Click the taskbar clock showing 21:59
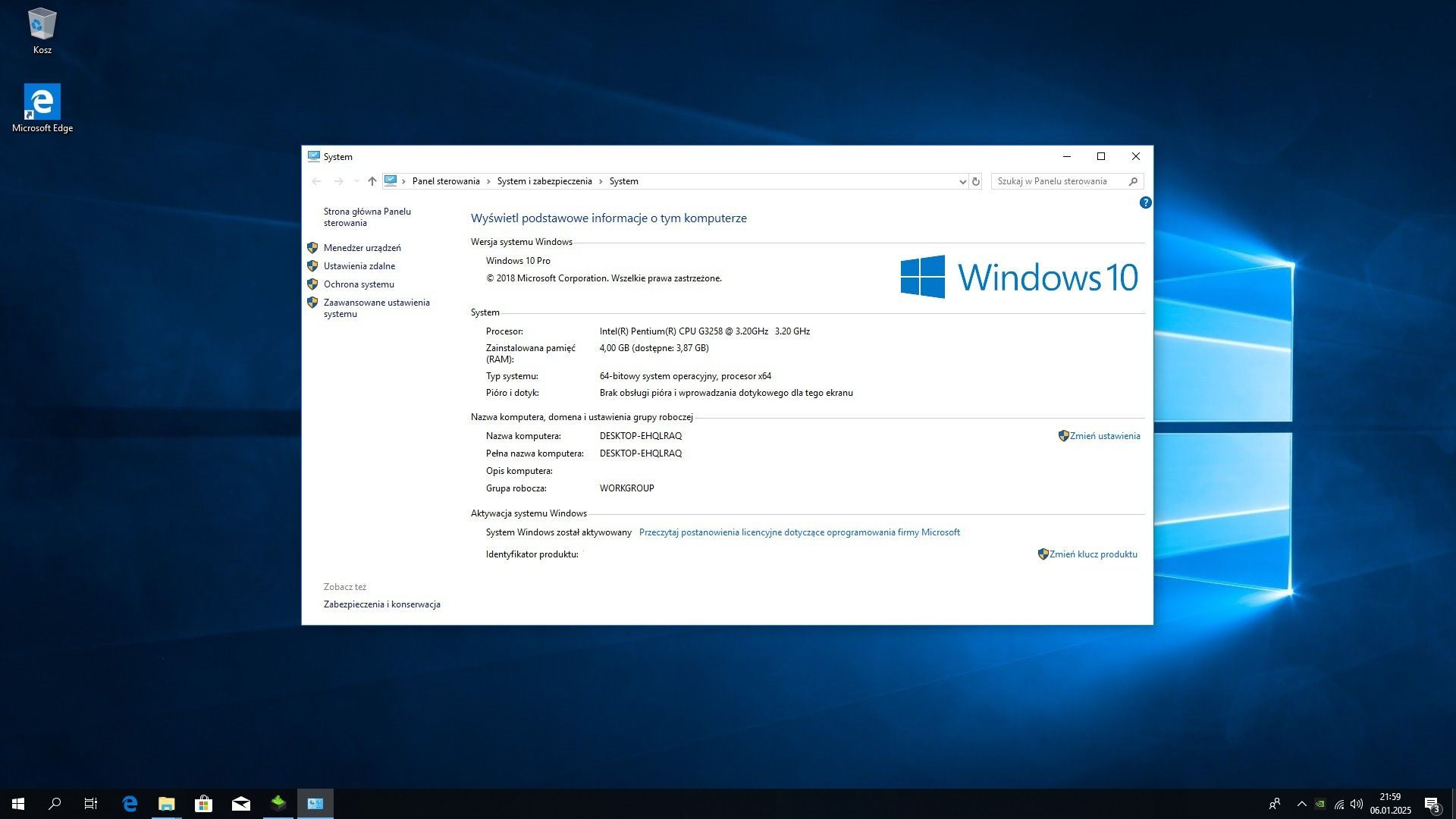The width and height of the screenshot is (1456, 819). click(x=1390, y=804)
